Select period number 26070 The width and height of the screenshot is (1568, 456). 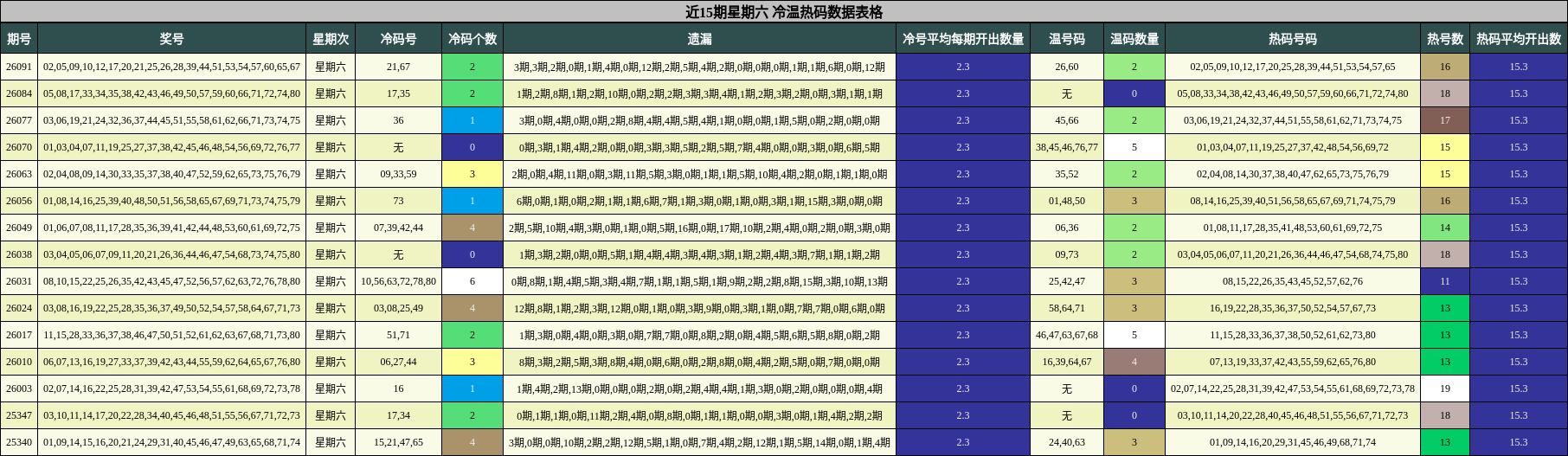(x=19, y=147)
